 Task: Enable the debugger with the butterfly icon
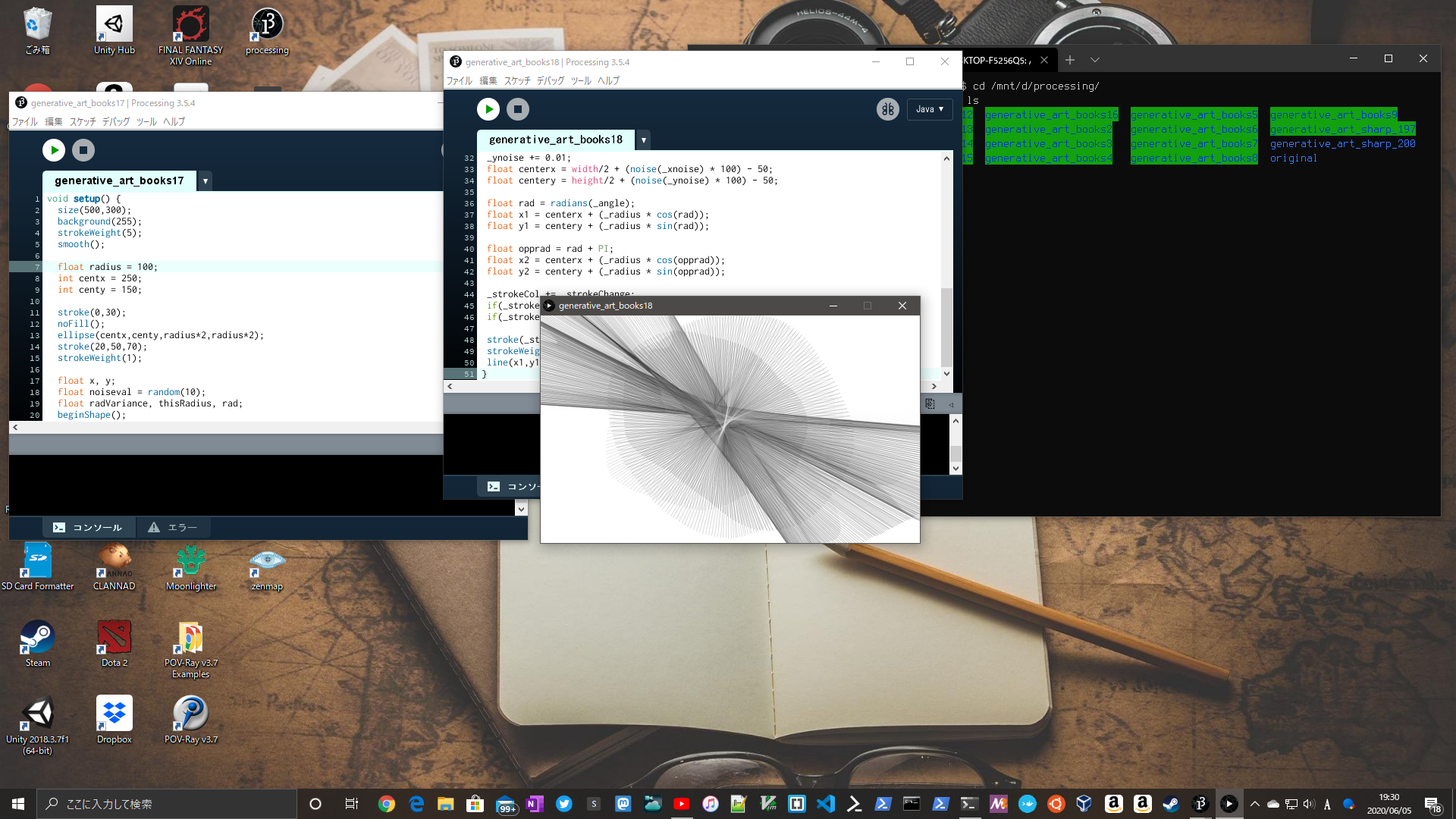(x=888, y=108)
